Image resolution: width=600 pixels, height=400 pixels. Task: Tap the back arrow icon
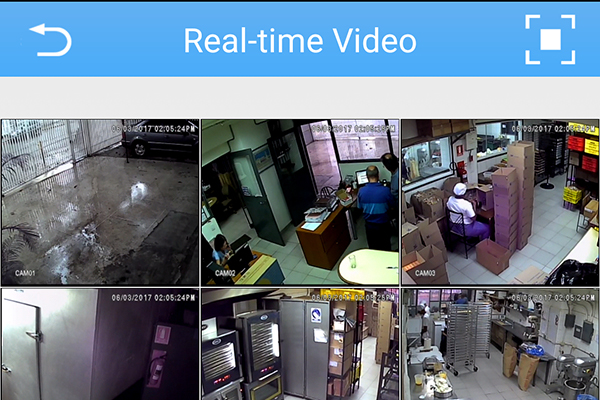51,39
